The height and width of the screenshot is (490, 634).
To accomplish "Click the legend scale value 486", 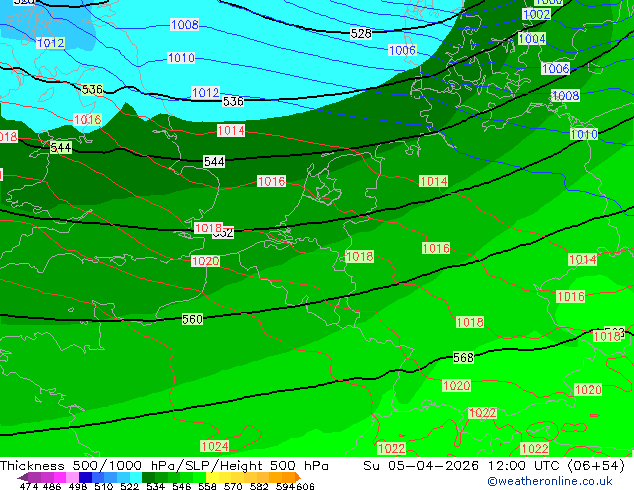I will [52, 486].
